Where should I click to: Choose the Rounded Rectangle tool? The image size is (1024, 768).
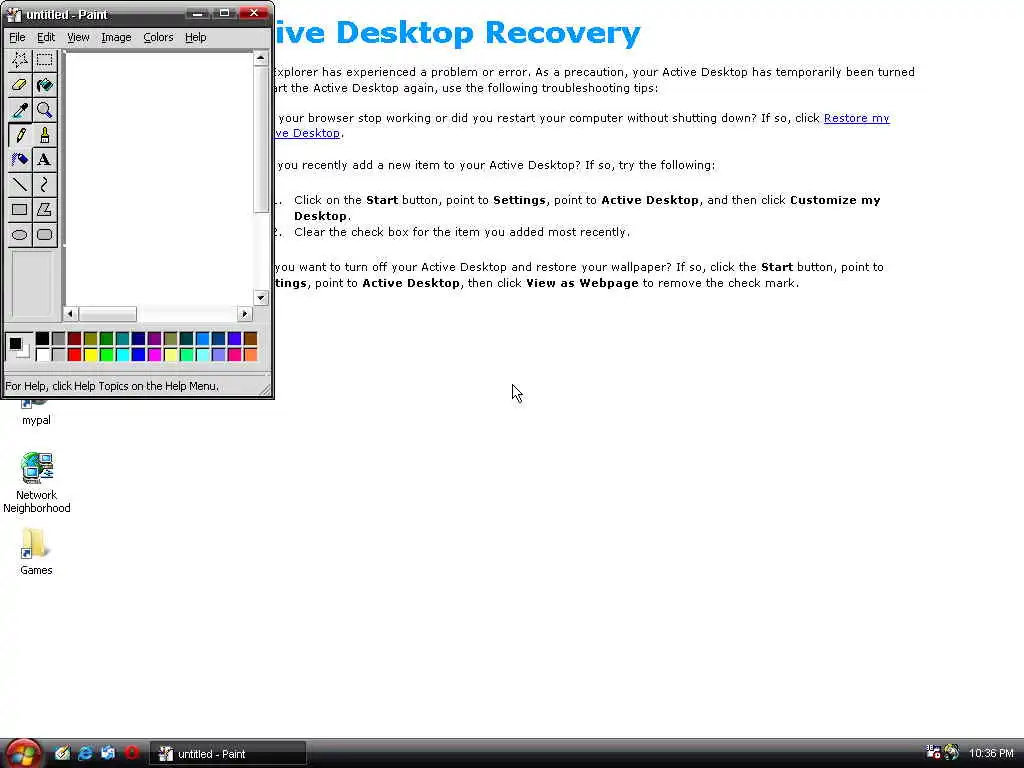tap(44, 234)
